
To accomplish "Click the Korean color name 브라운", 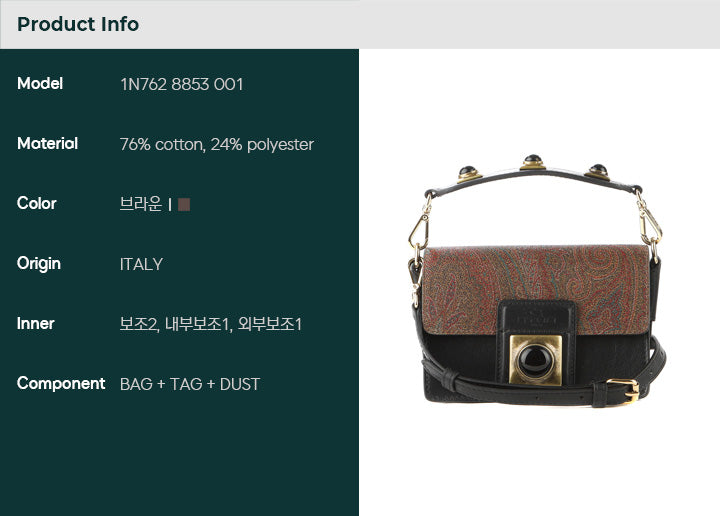I will [x=141, y=204].
